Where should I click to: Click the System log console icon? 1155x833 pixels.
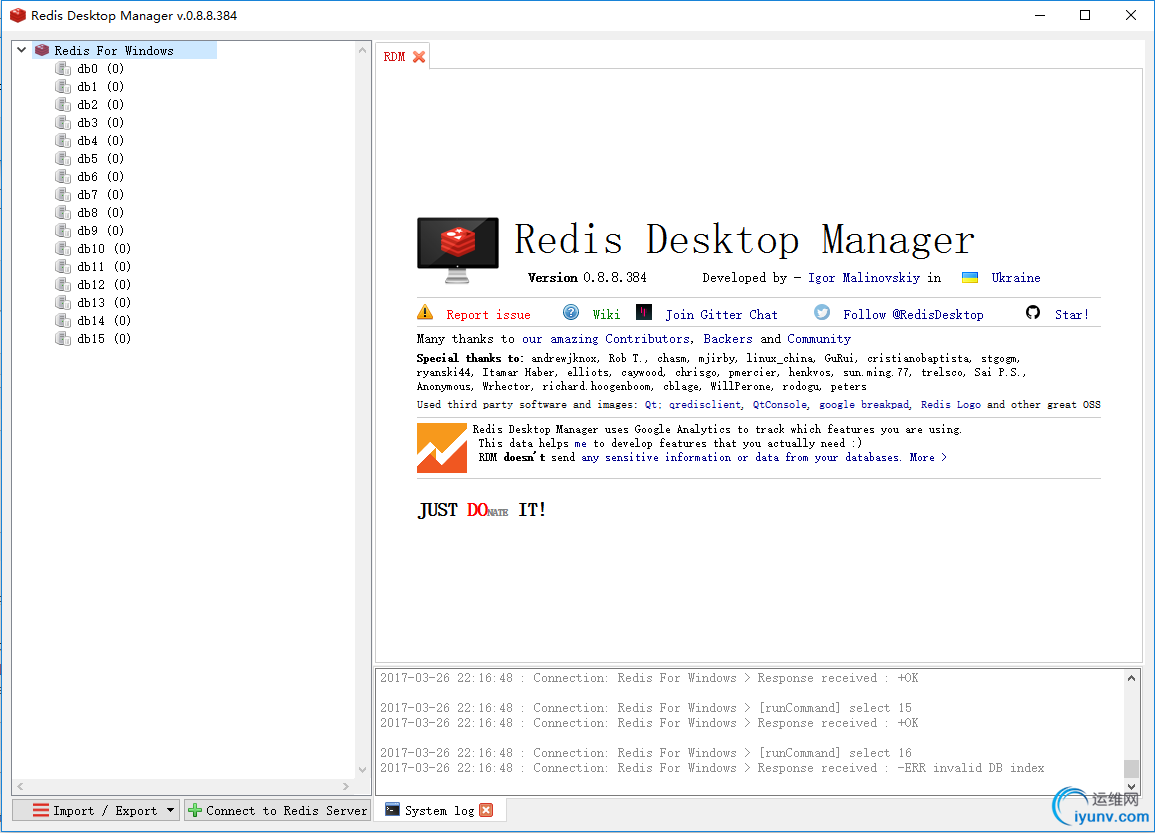[x=393, y=809]
